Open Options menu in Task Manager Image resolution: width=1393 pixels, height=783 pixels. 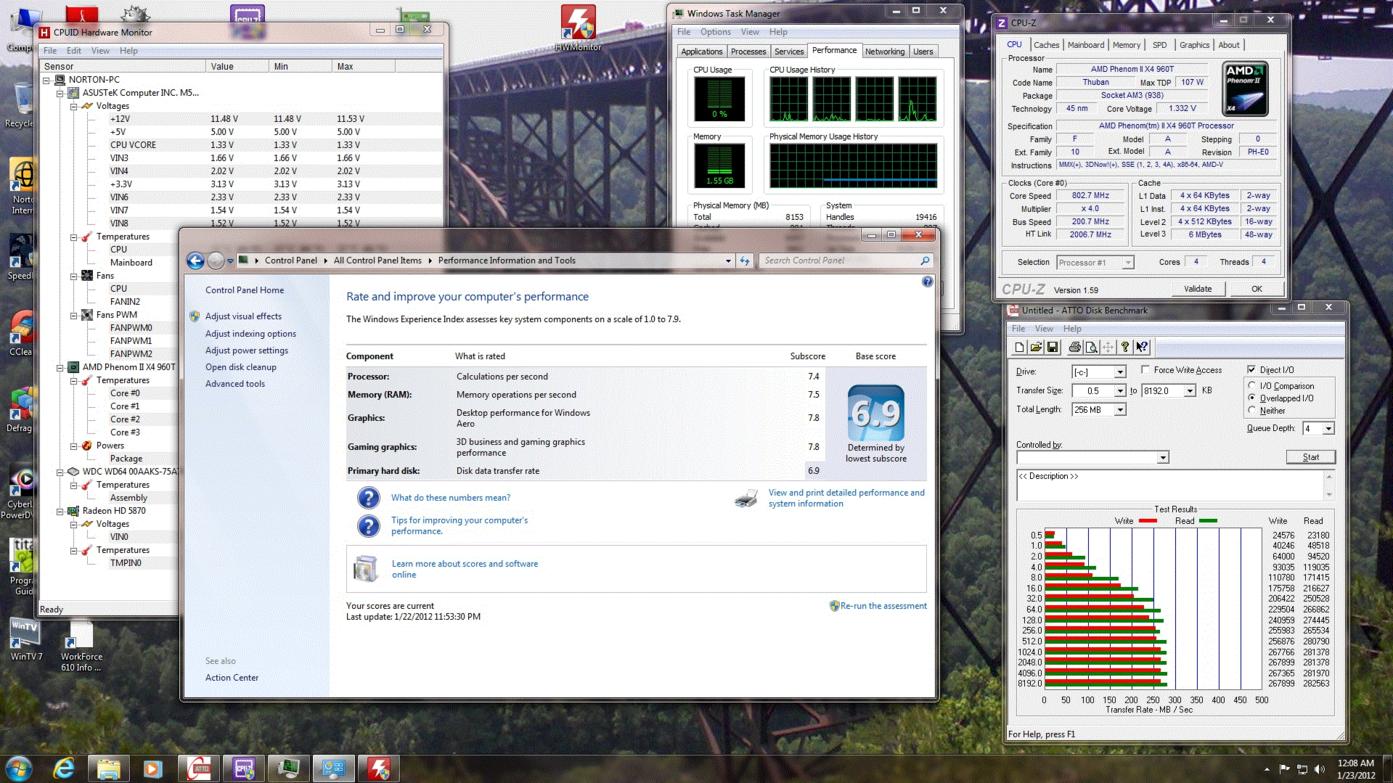point(715,32)
